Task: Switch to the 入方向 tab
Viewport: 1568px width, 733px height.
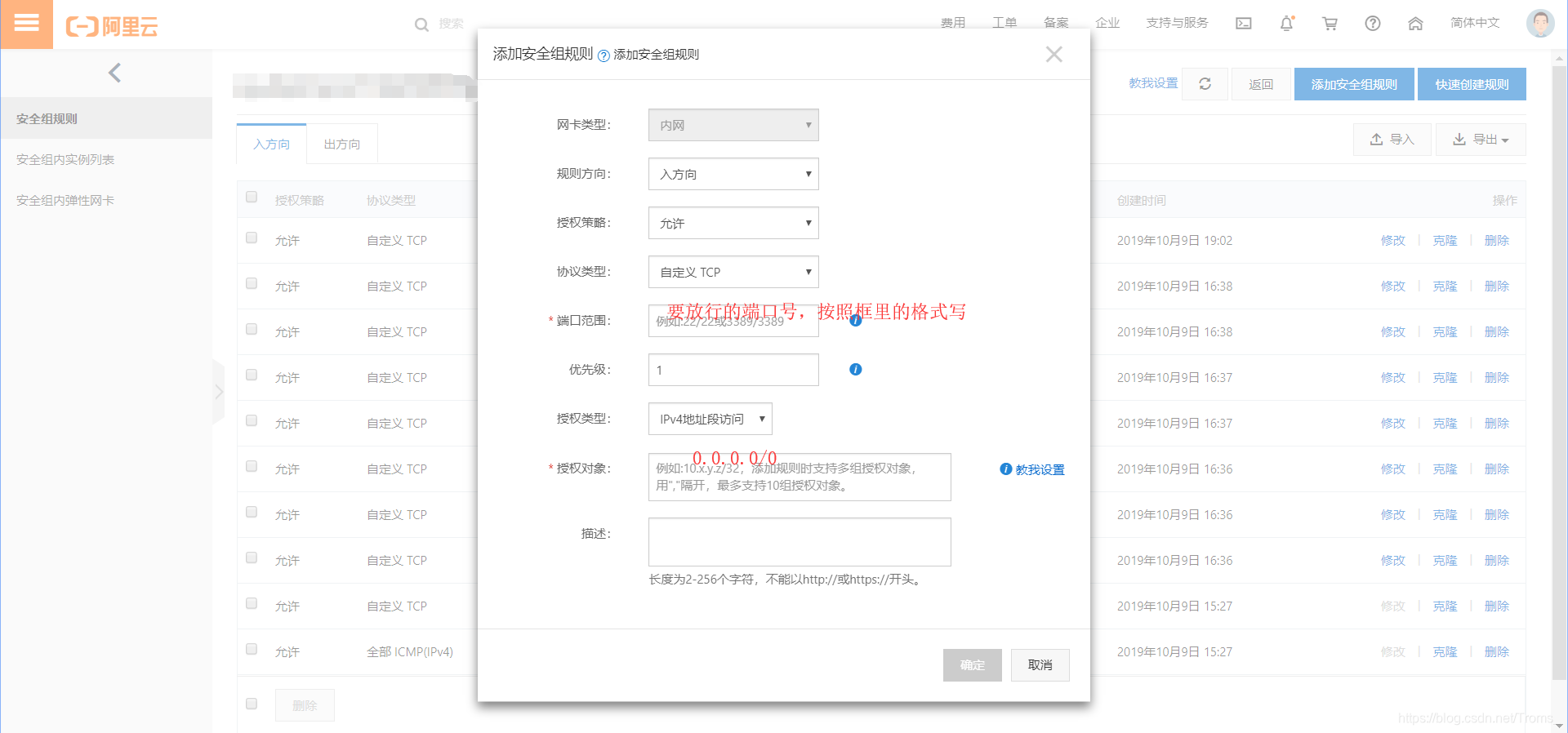Action: (x=271, y=144)
